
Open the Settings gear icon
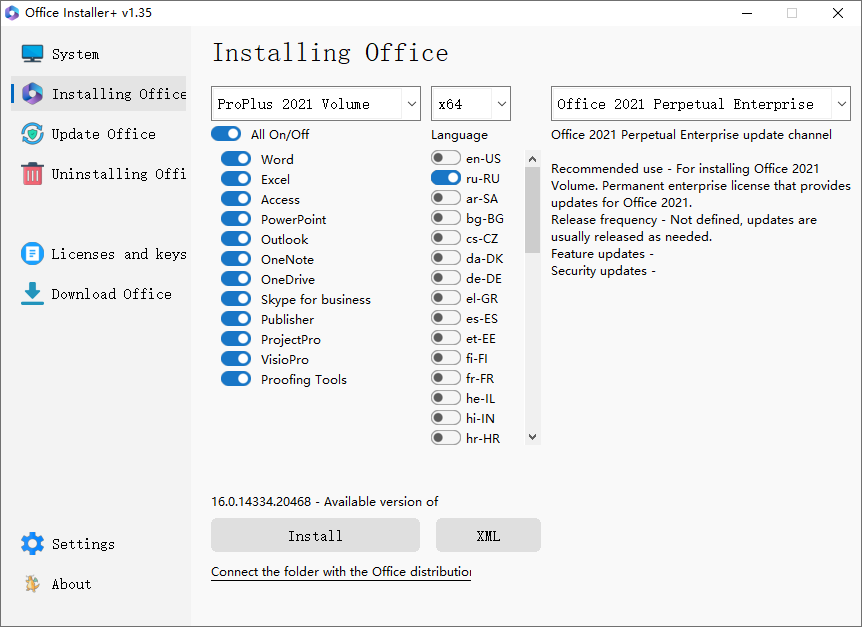pyautogui.click(x=33, y=543)
